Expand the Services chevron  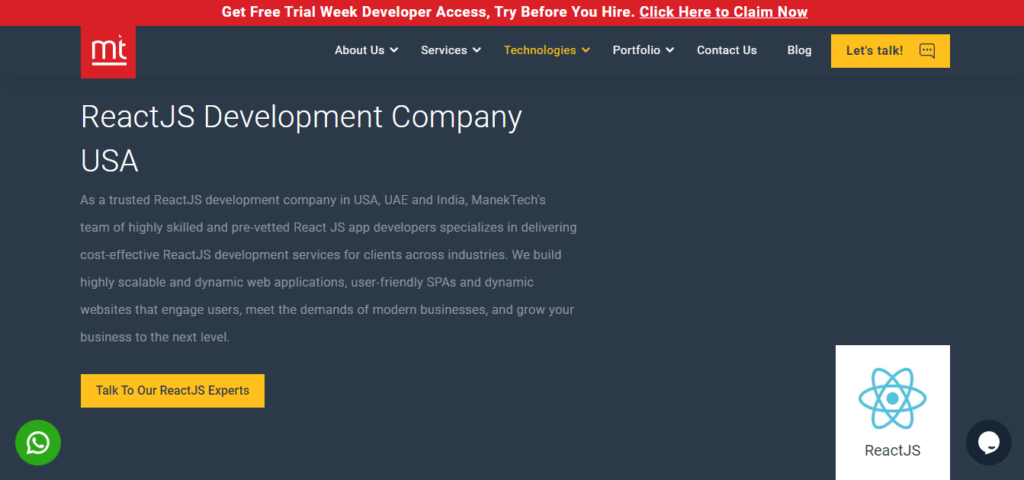click(477, 50)
